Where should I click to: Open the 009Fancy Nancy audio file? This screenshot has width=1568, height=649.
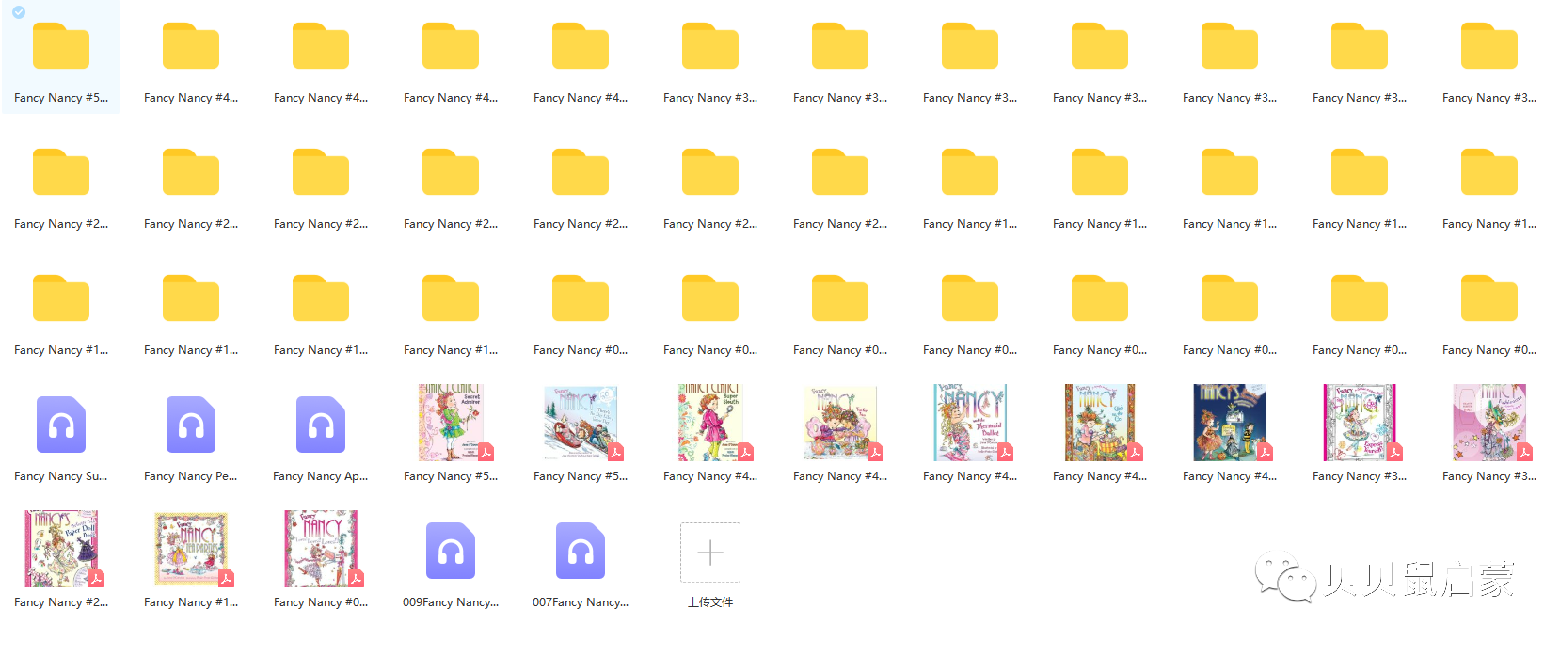tap(450, 550)
